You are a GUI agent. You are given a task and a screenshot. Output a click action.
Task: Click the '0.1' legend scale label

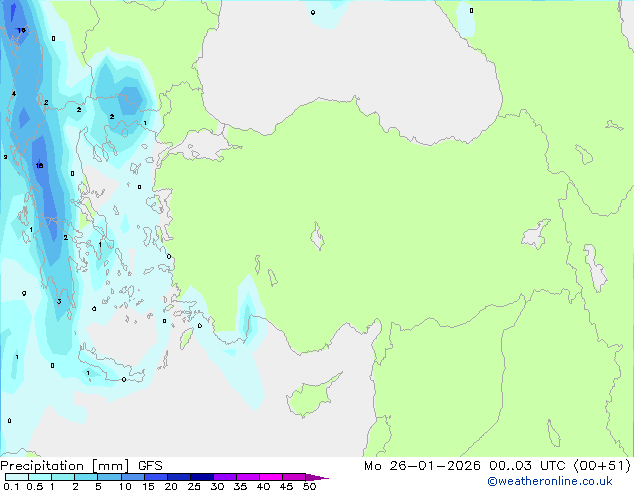(11, 486)
